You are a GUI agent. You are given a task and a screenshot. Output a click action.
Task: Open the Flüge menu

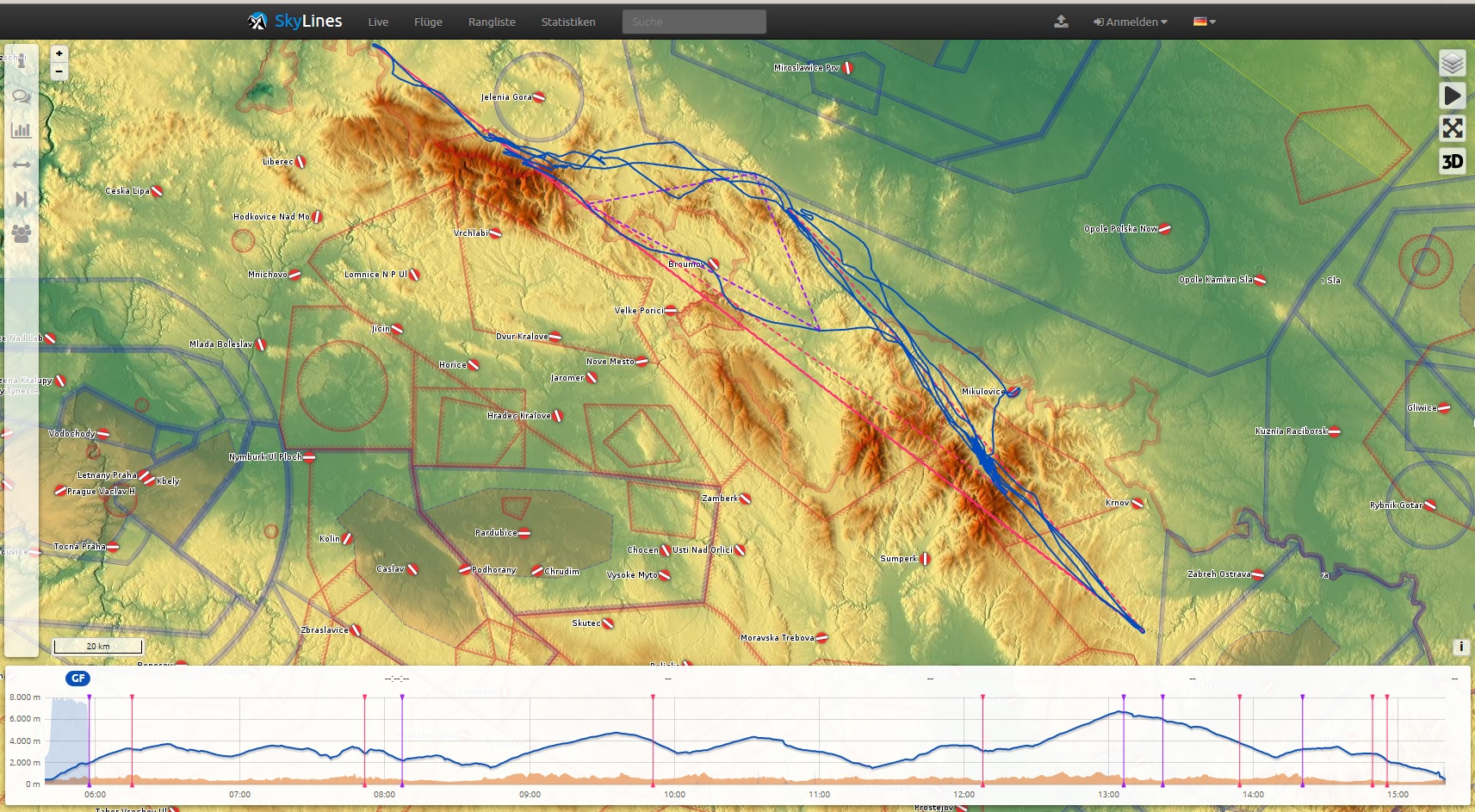(x=428, y=22)
